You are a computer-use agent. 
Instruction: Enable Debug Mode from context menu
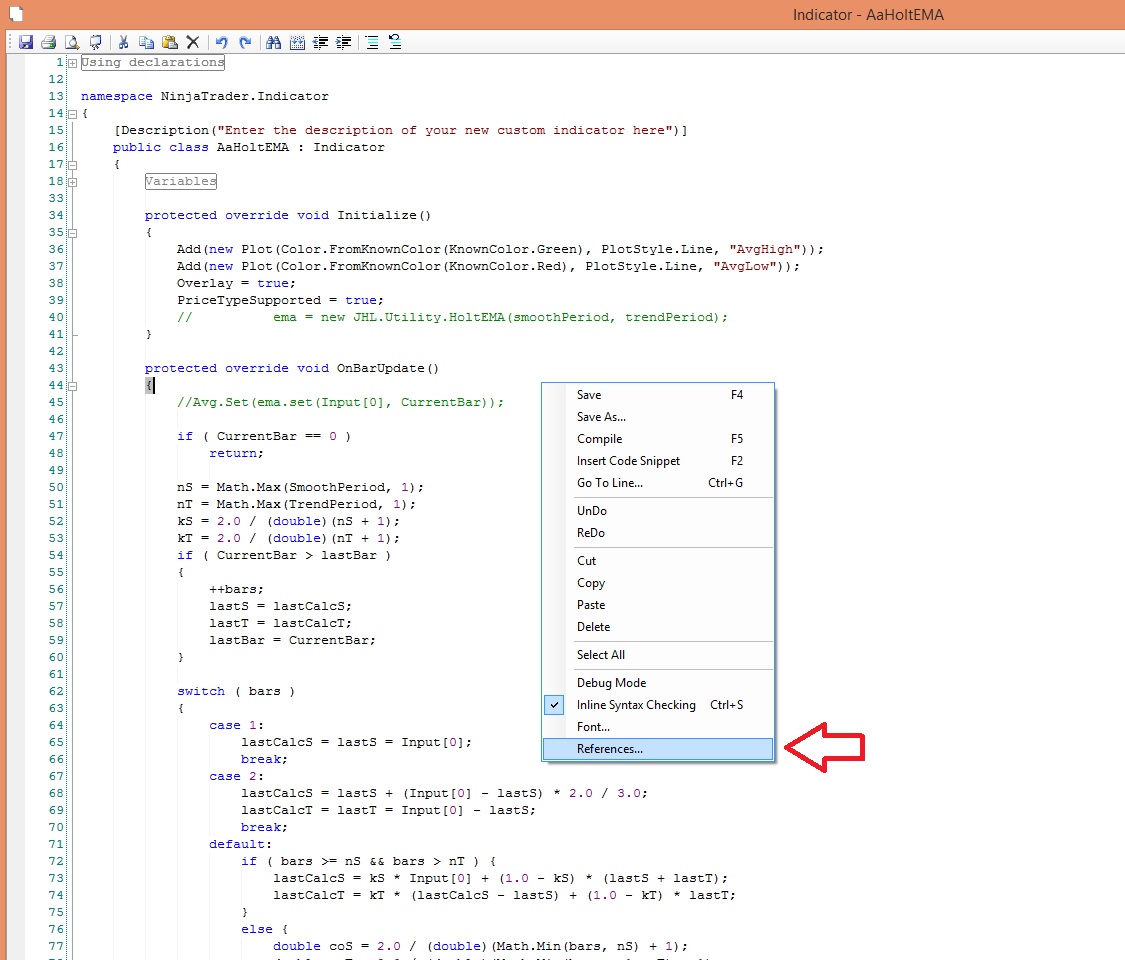658,683
